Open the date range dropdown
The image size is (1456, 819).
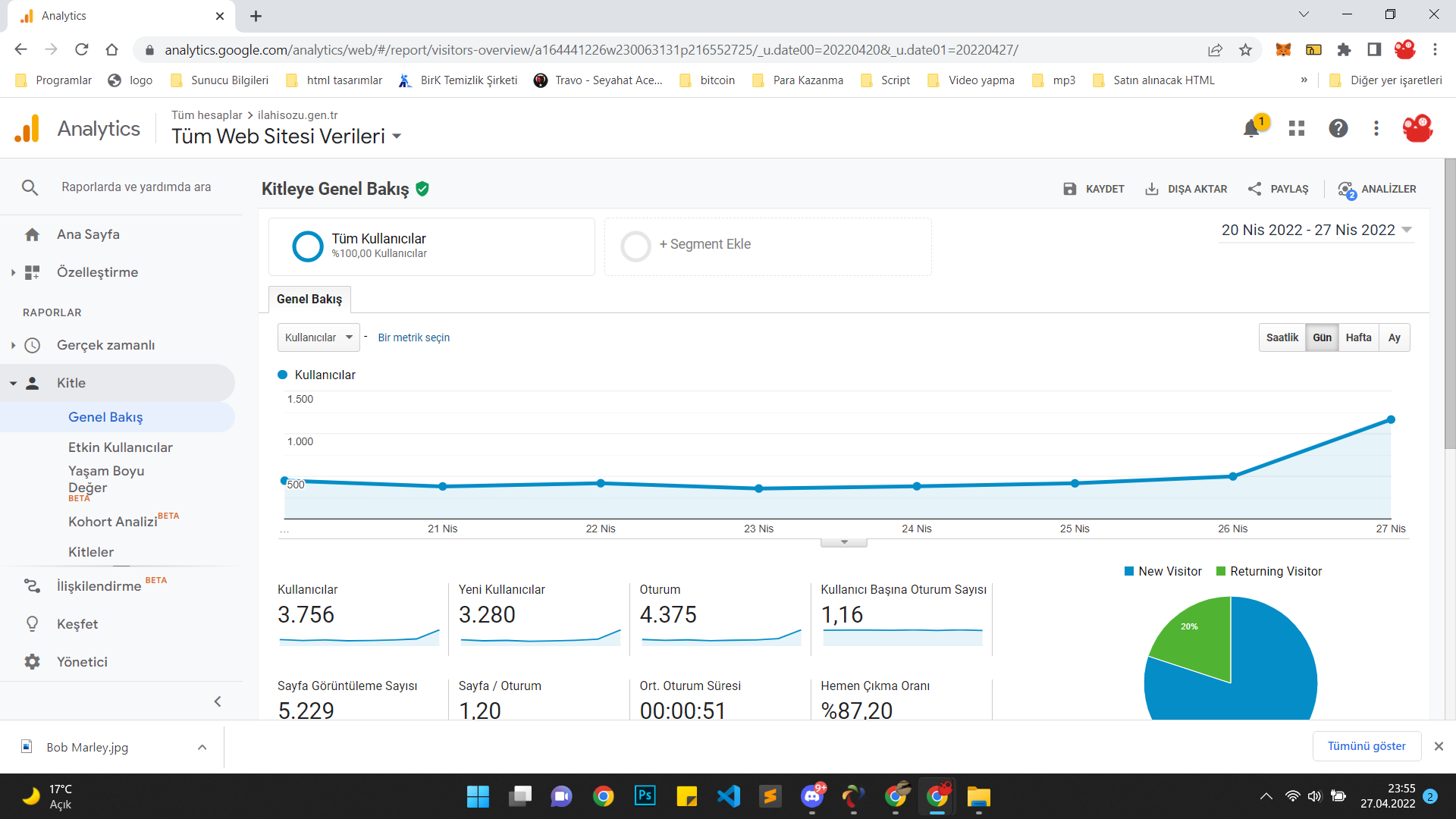tap(1316, 230)
